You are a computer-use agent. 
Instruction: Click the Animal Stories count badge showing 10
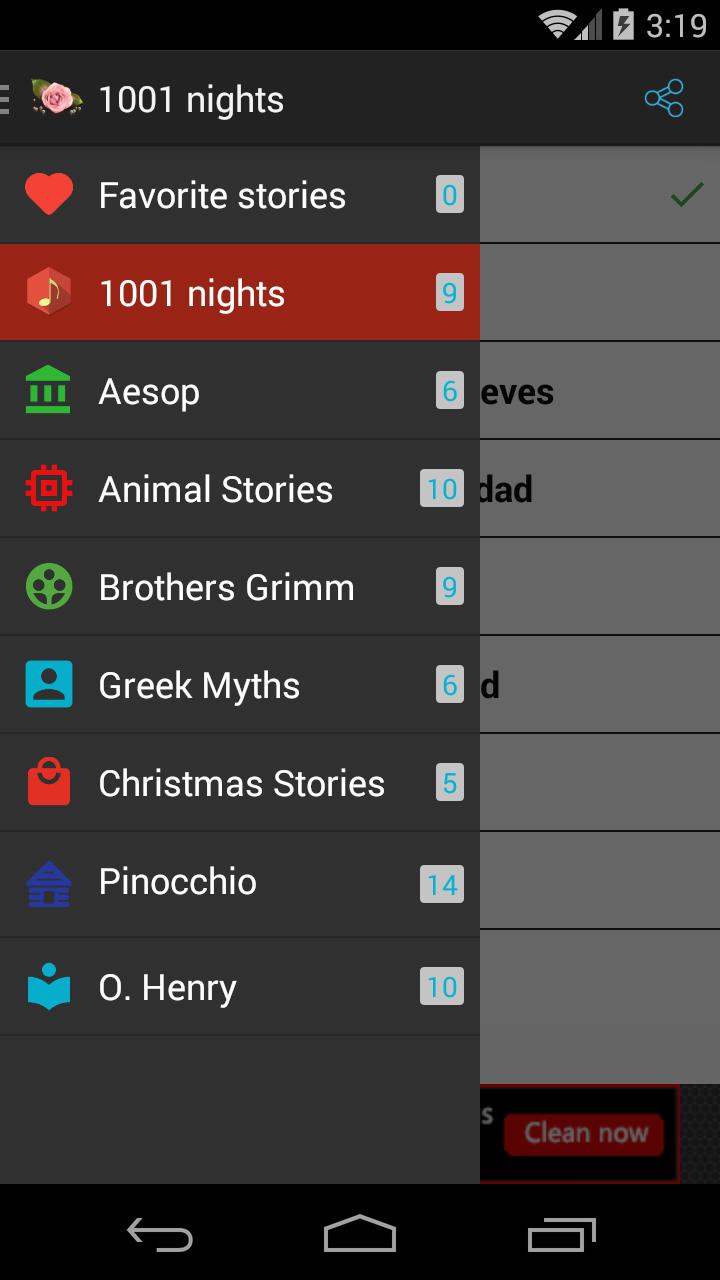[442, 489]
